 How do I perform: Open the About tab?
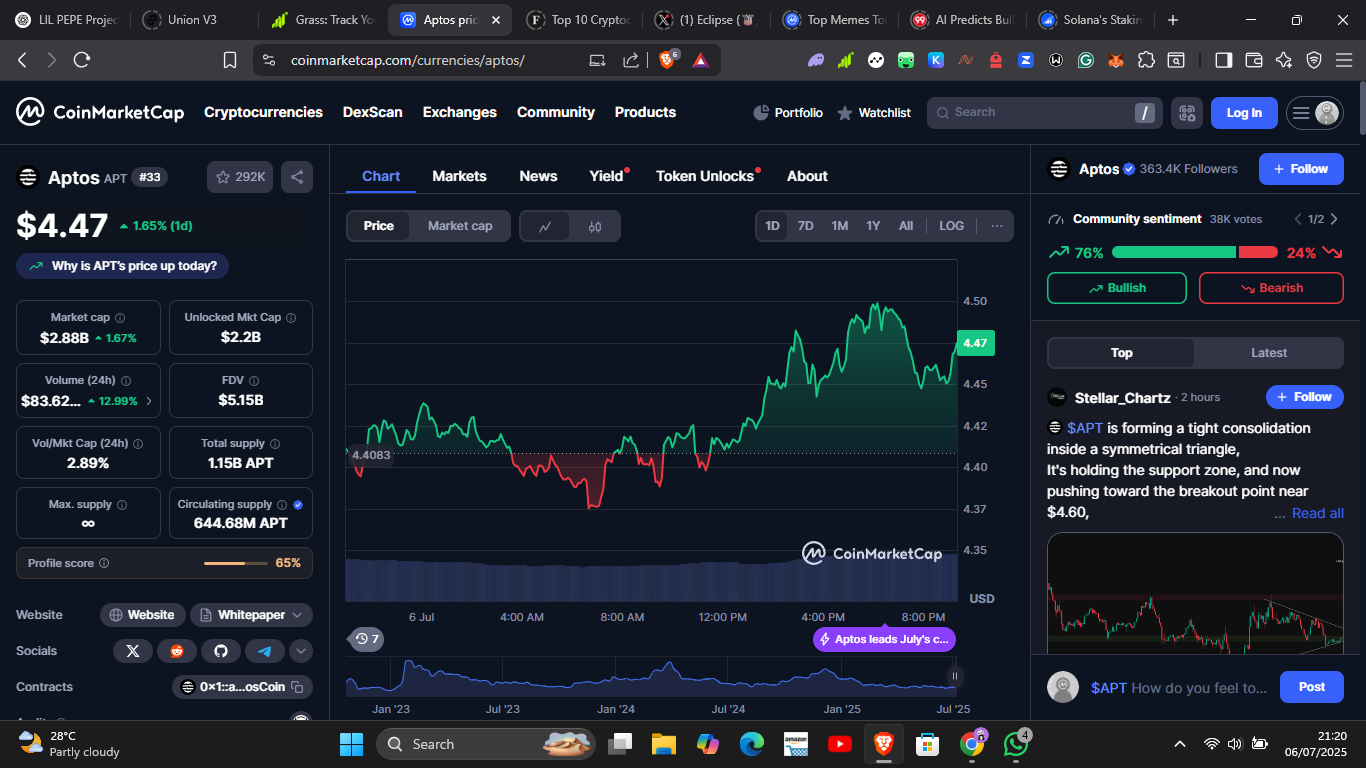(x=807, y=176)
